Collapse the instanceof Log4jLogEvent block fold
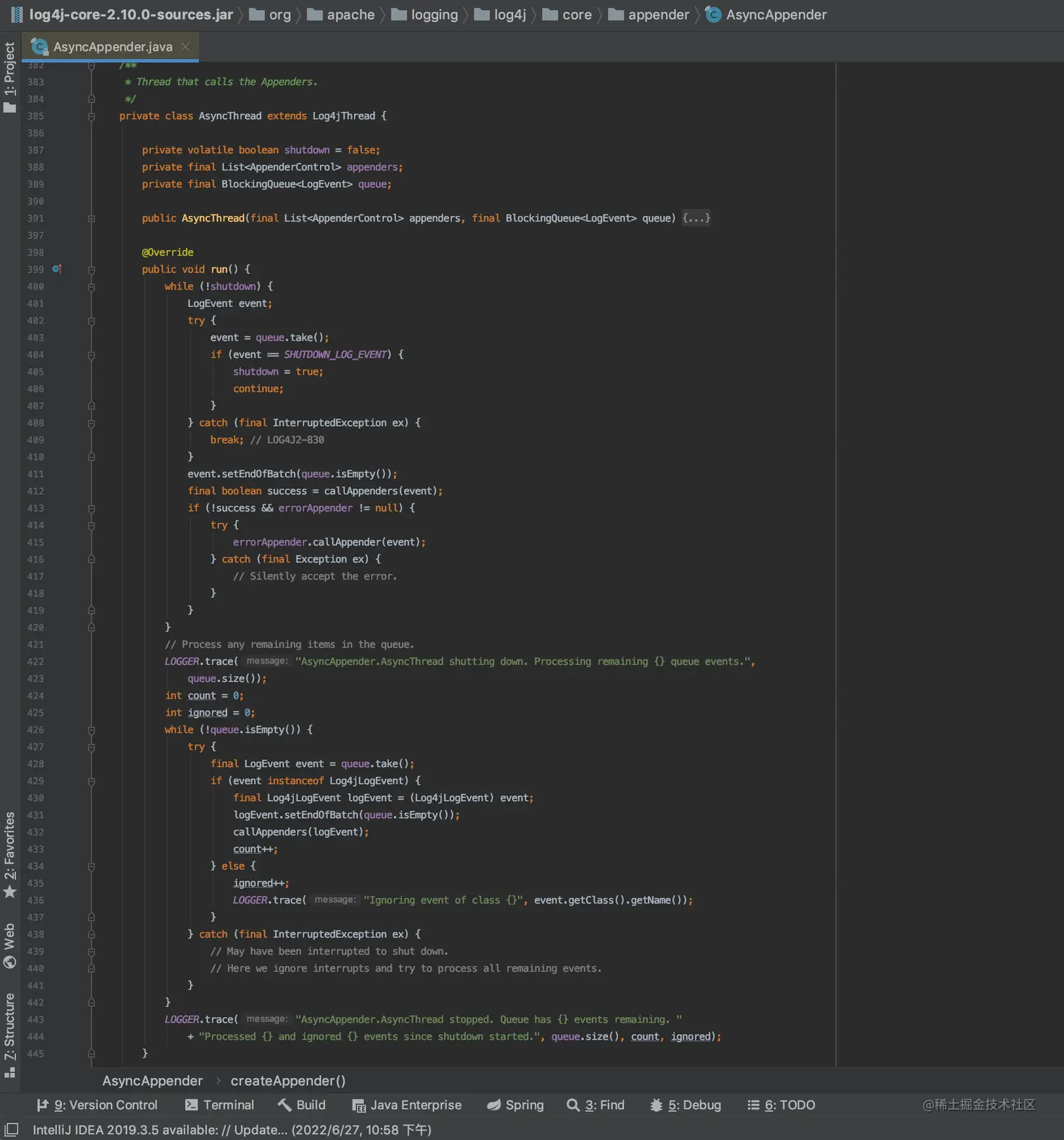1064x1140 pixels. 91,781
